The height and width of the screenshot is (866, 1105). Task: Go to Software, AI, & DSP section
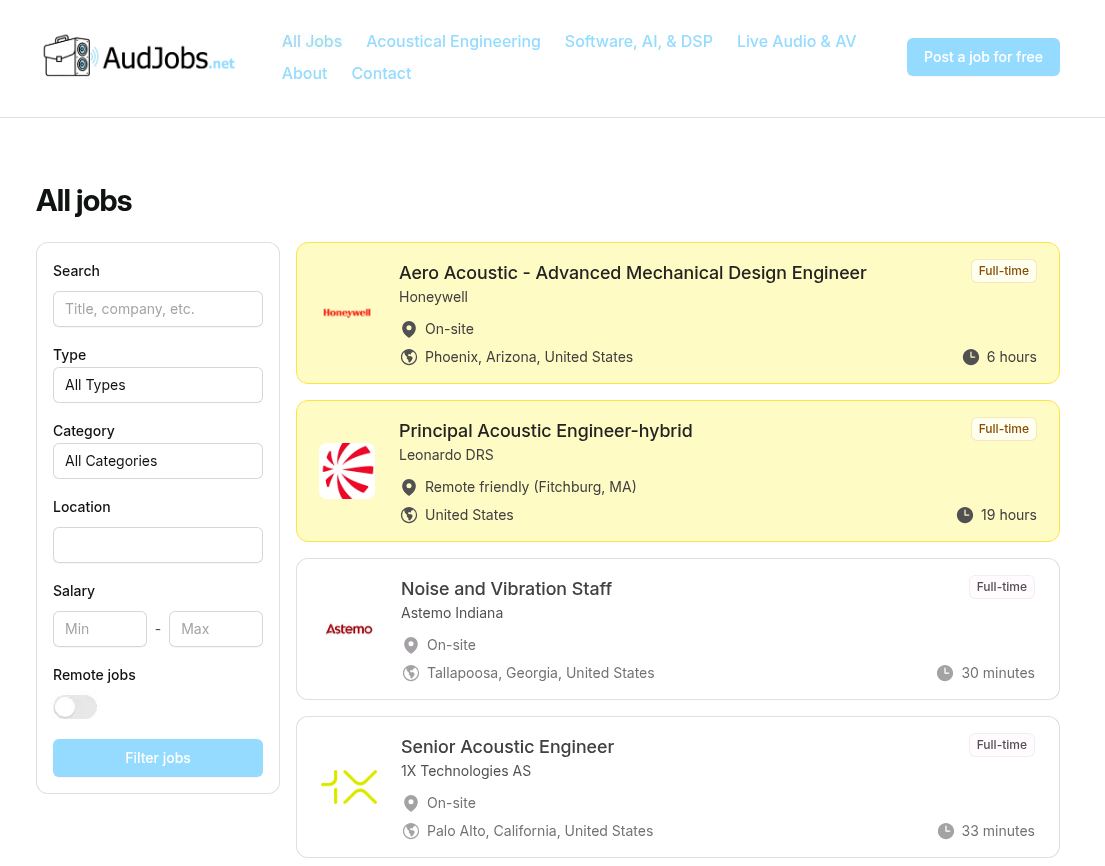tap(638, 41)
